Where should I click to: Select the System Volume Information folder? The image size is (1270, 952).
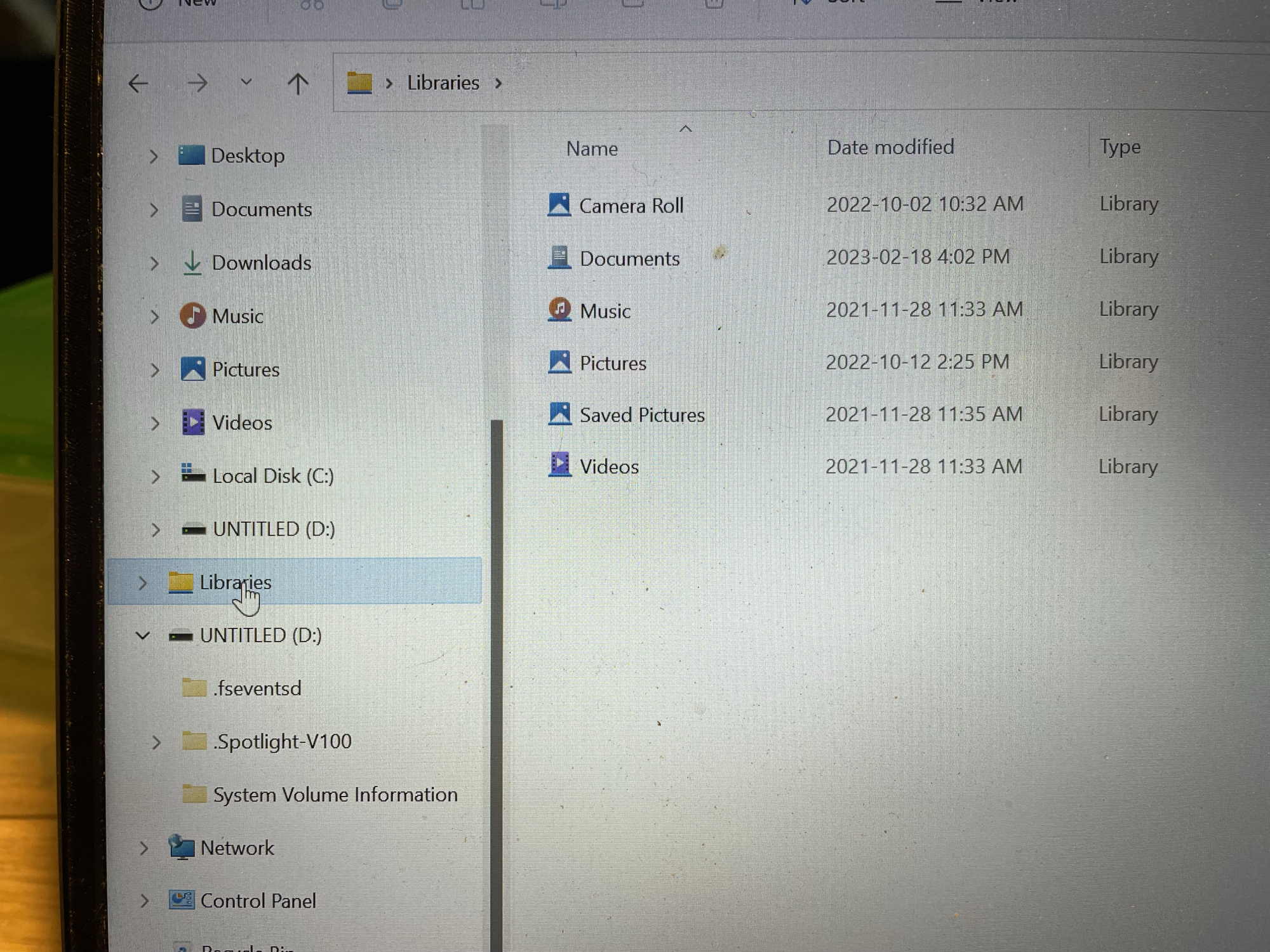pyautogui.click(x=335, y=795)
